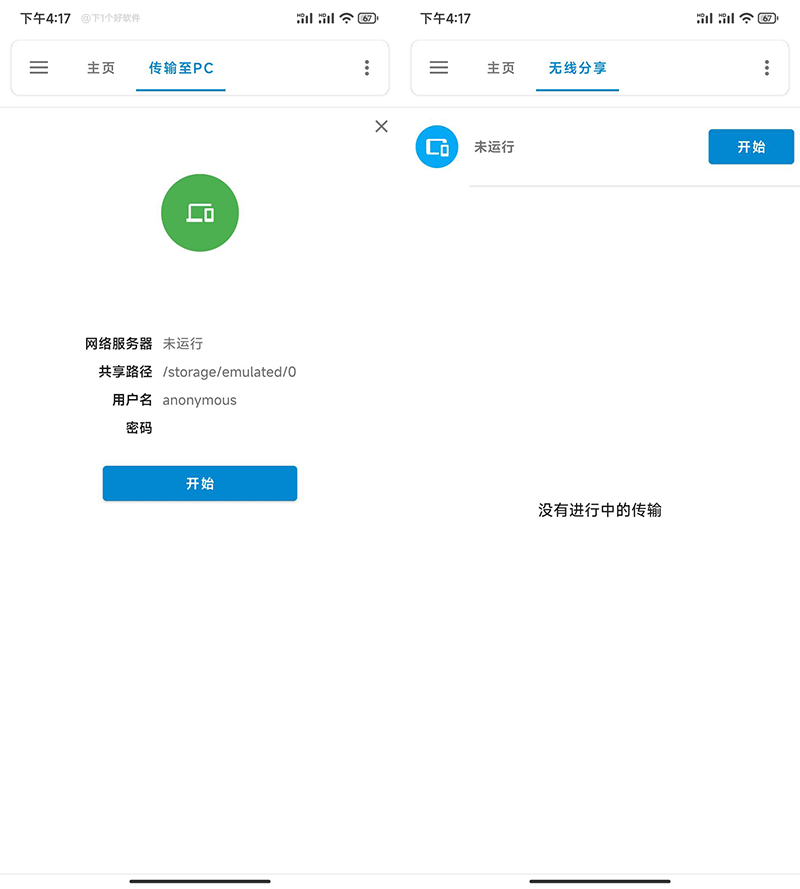Select the 传输至PC tab
800x889 pixels.
coord(180,68)
